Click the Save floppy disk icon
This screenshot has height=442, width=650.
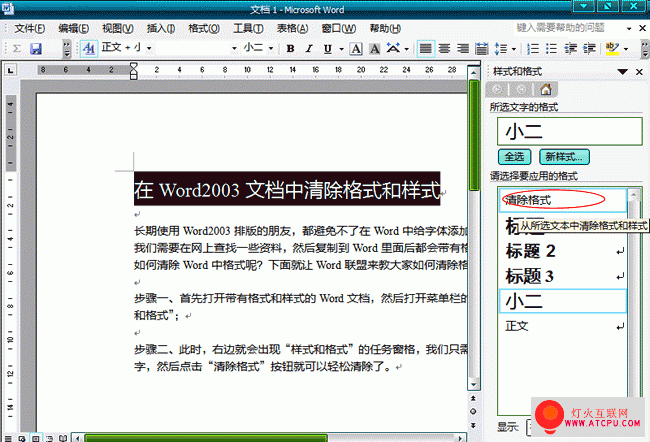pyautogui.click(x=36, y=49)
